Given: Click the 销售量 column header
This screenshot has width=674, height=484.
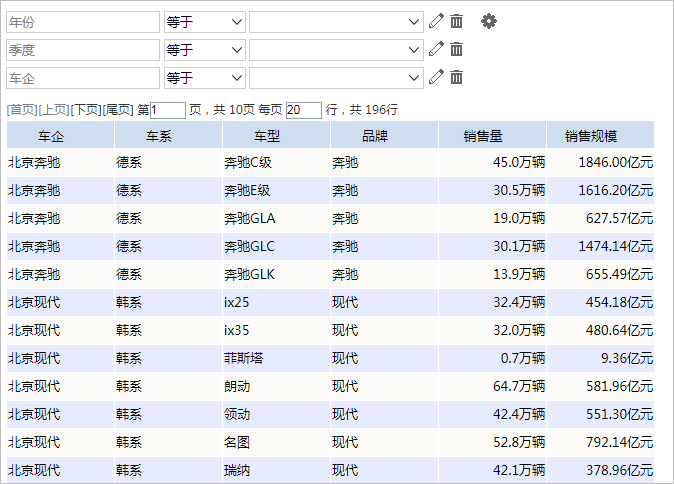Looking at the screenshot, I should click(492, 135).
